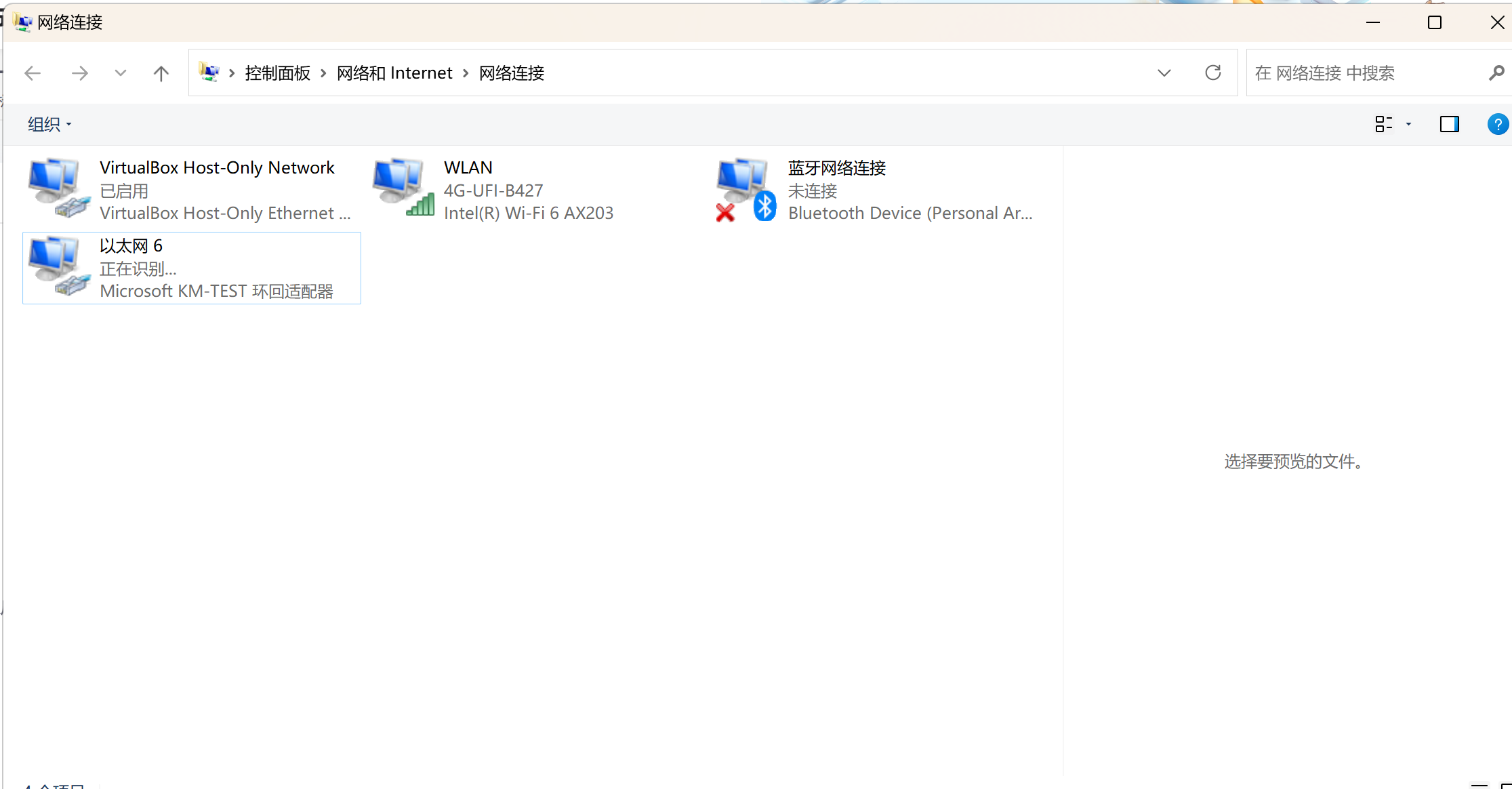Viewport: 1512px width, 789px height.
Task: Open the view options dropdown arrow
Action: pos(1408,124)
